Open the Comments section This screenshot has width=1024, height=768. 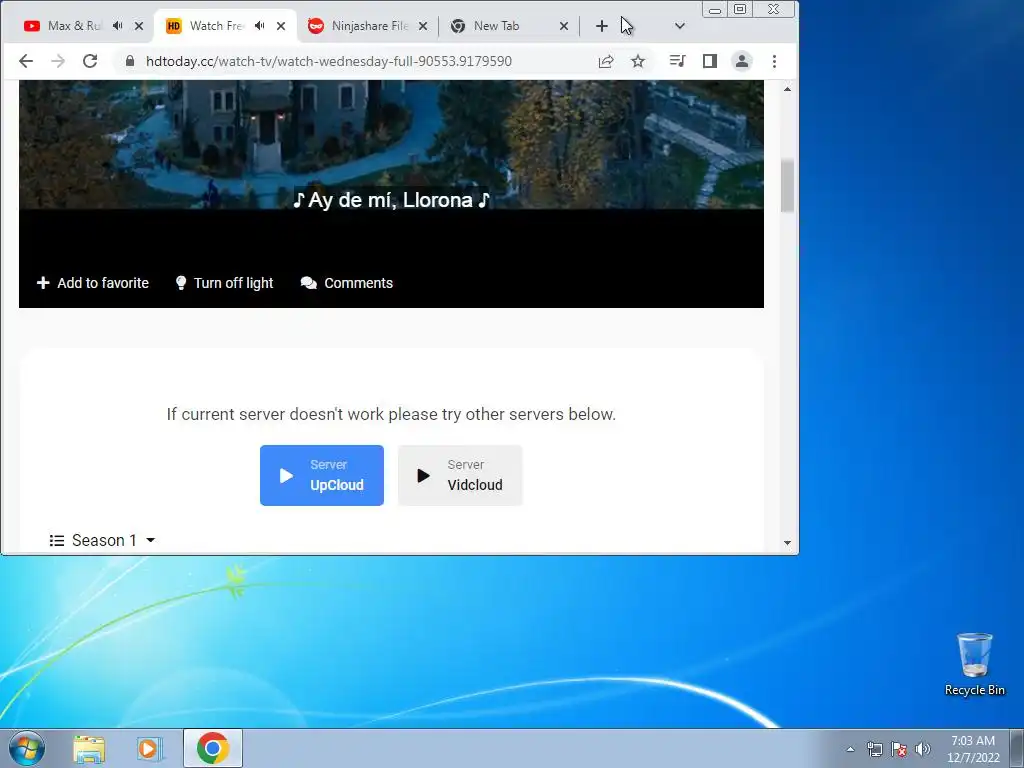click(x=347, y=283)
